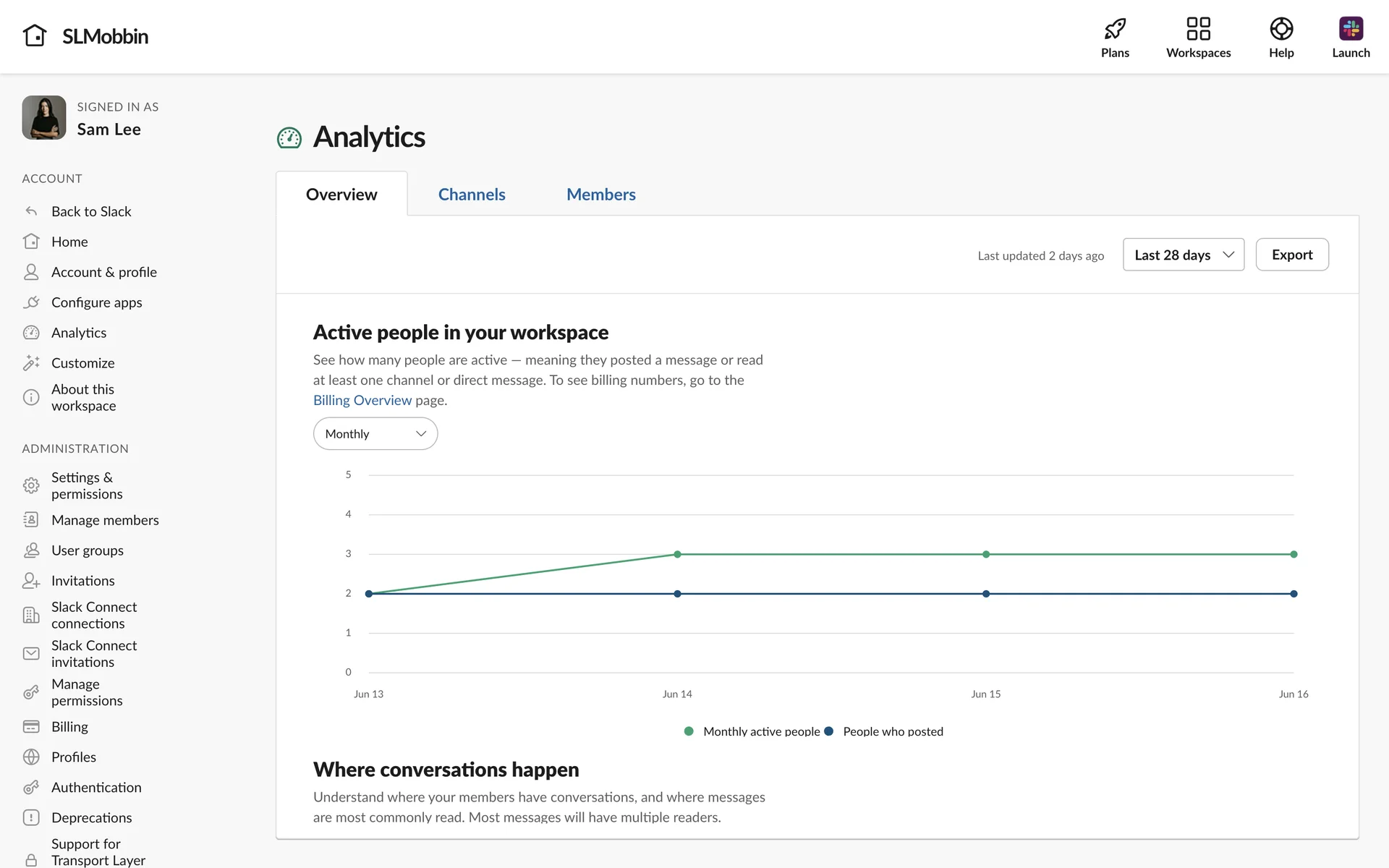Screen dimensions: 1389x868
Task: Click the Configure apps plug icon
Action: pyautogui.click(x=31, y=302)
